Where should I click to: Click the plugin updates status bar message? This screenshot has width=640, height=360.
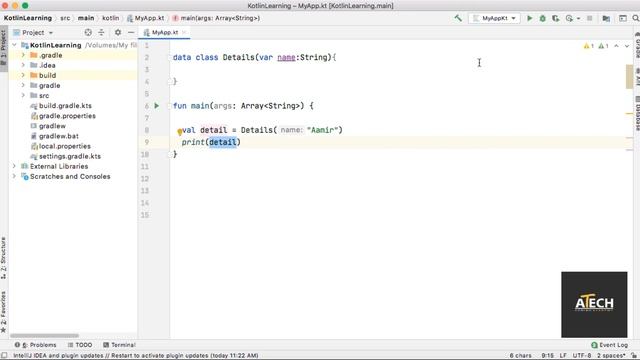[136, 356]
